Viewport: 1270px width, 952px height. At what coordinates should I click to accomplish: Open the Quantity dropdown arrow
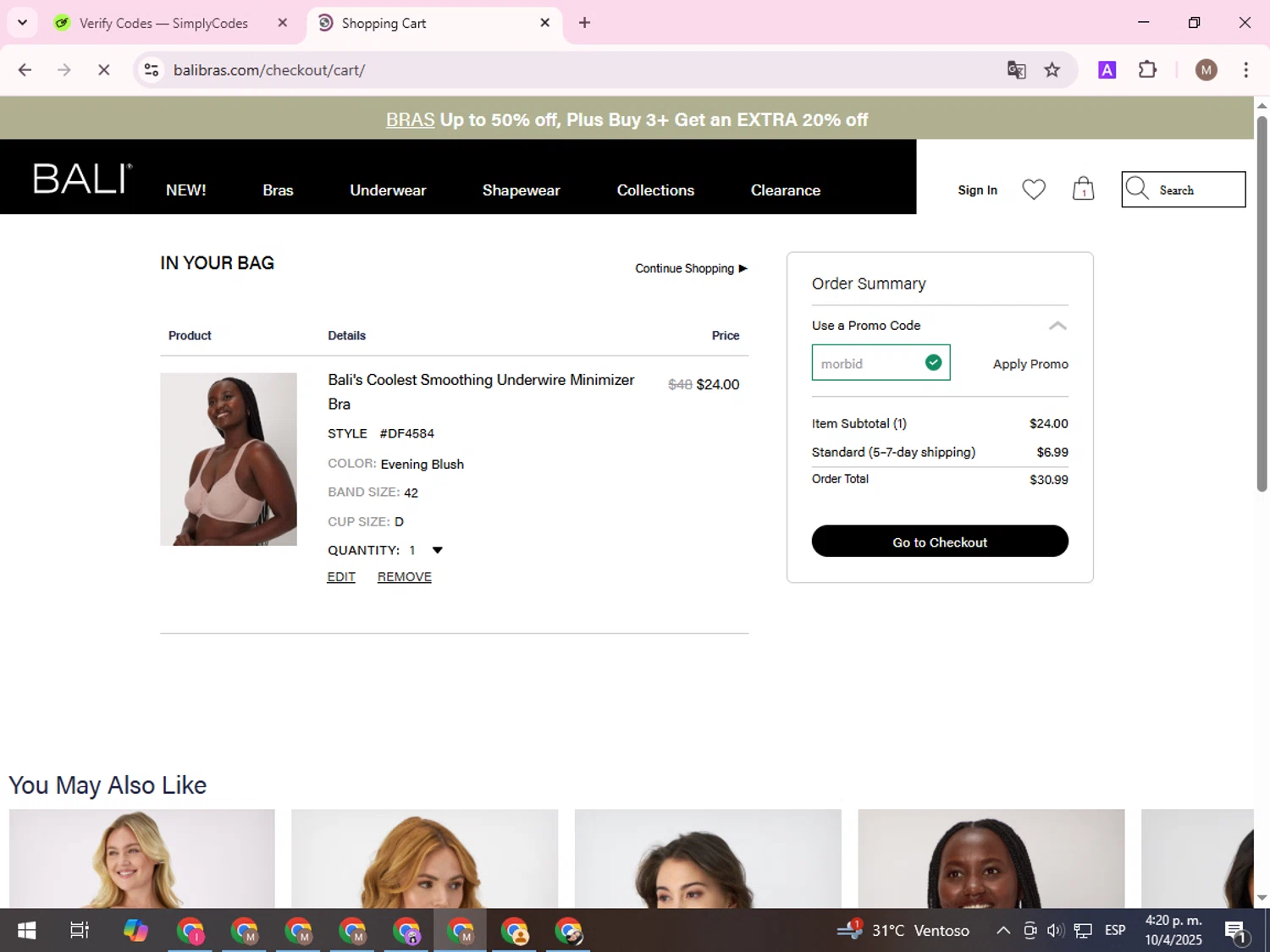coord(437,550)
